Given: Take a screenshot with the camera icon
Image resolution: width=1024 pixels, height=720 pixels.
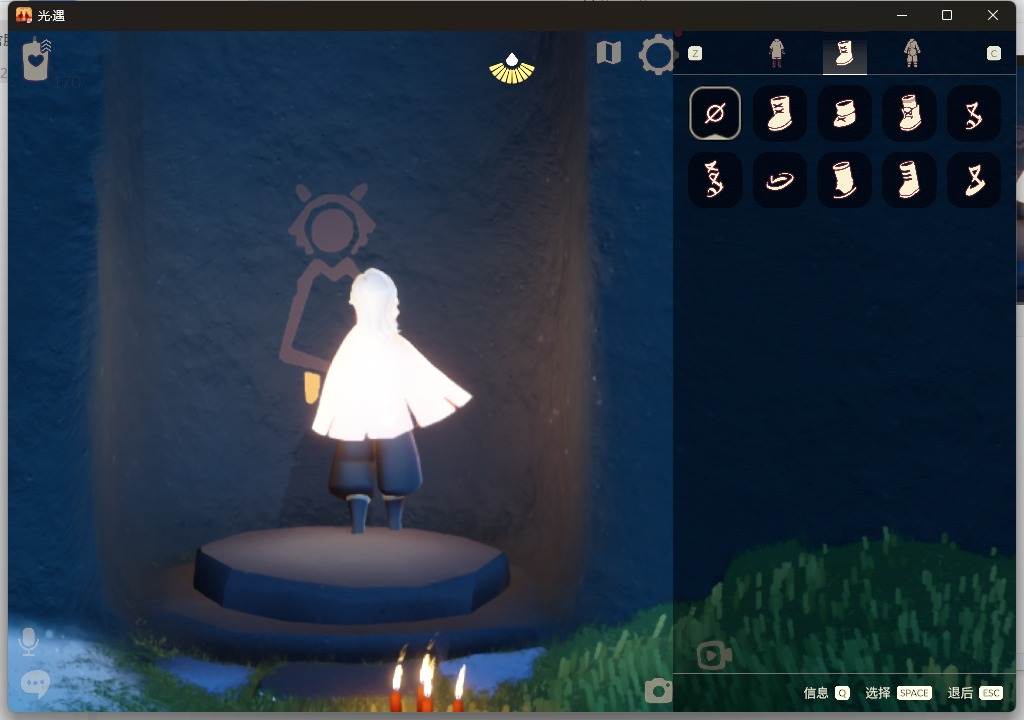Looking at the screenshot, I should tap(658, 691).
